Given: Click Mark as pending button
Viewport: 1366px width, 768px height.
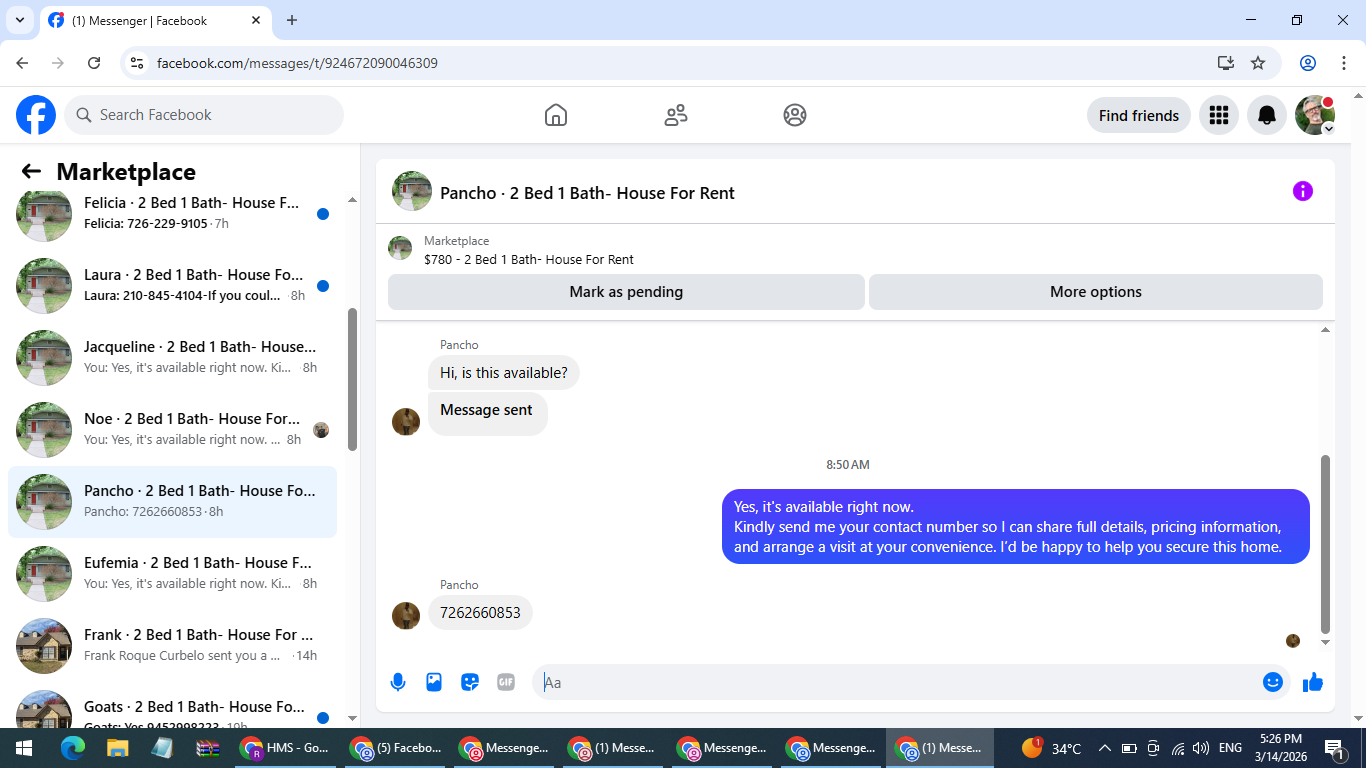Looking at the screenshot, I should click(626, 292).
